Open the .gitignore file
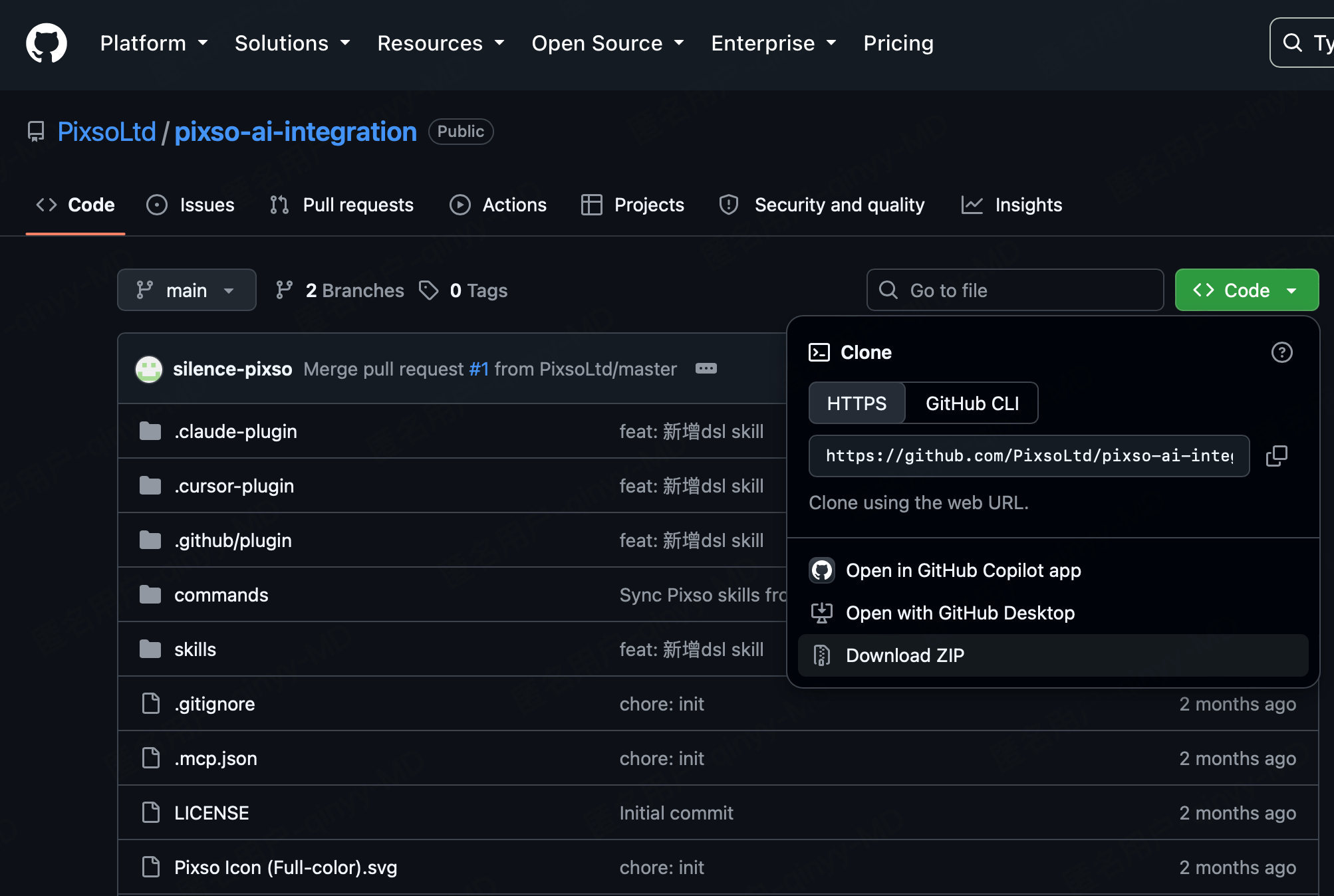 (x=215, y=704)
